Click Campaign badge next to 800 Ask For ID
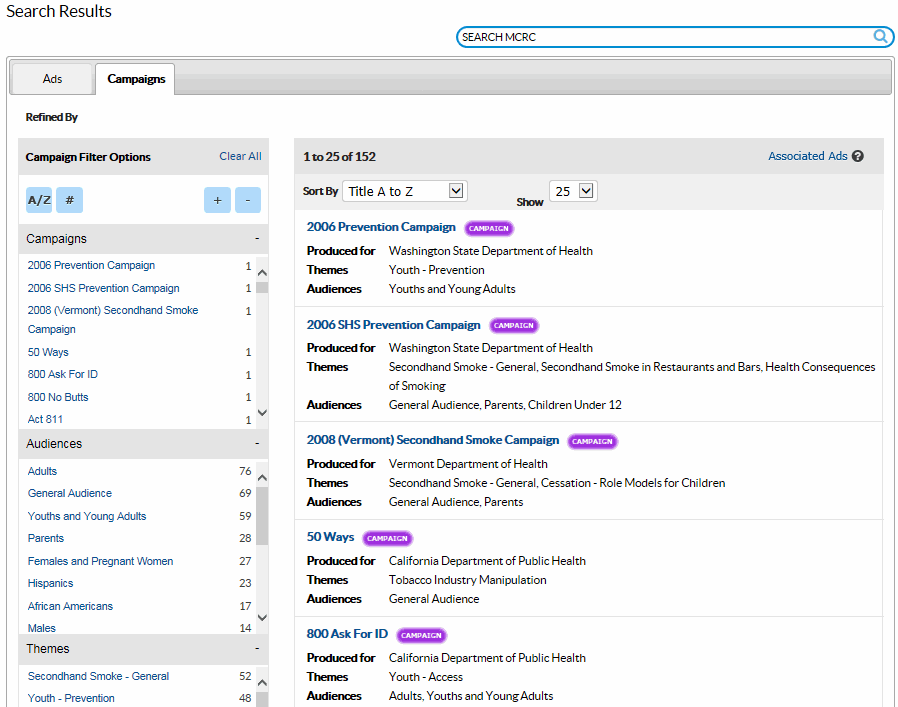898x707 pixels. [421, 635]
